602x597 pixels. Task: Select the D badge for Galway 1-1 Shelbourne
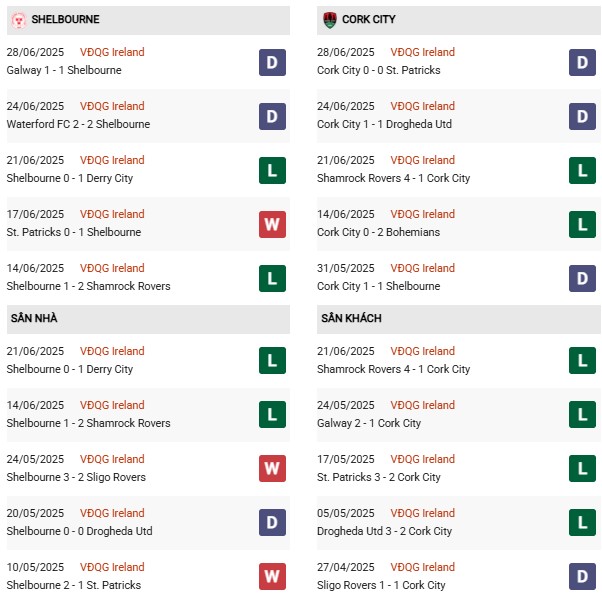272,62
